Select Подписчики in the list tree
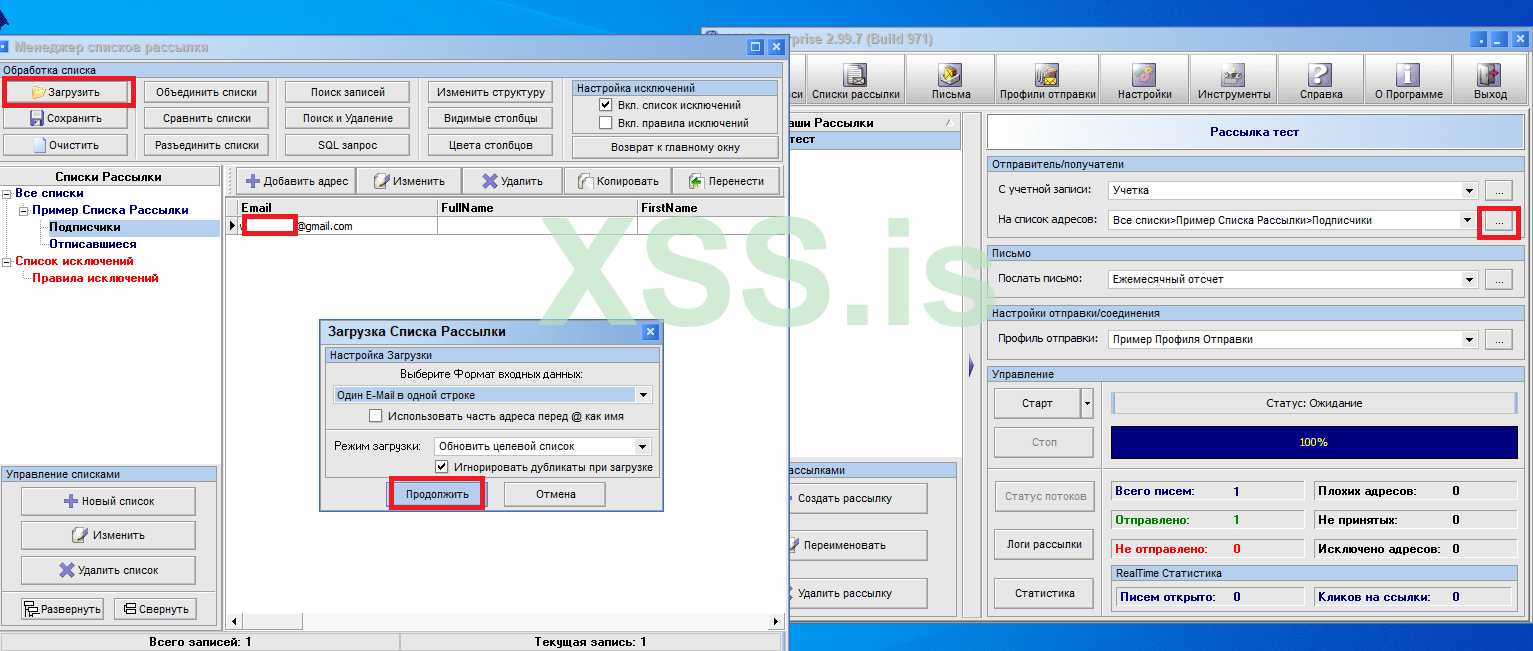Viewport: 1533px width, 651px height. click(85, 227)
